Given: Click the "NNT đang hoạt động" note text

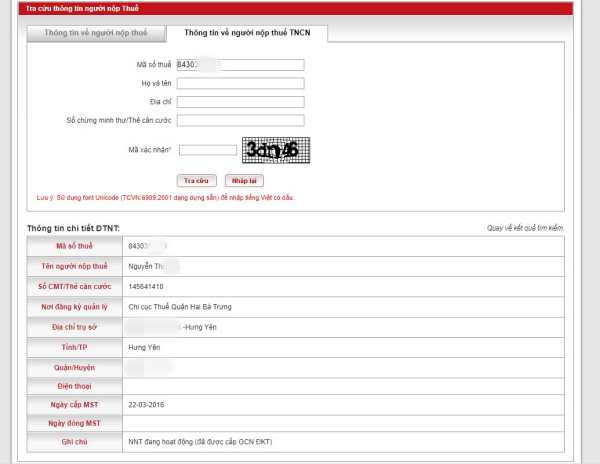Looking at the screenshot, I should pos(199,441).
